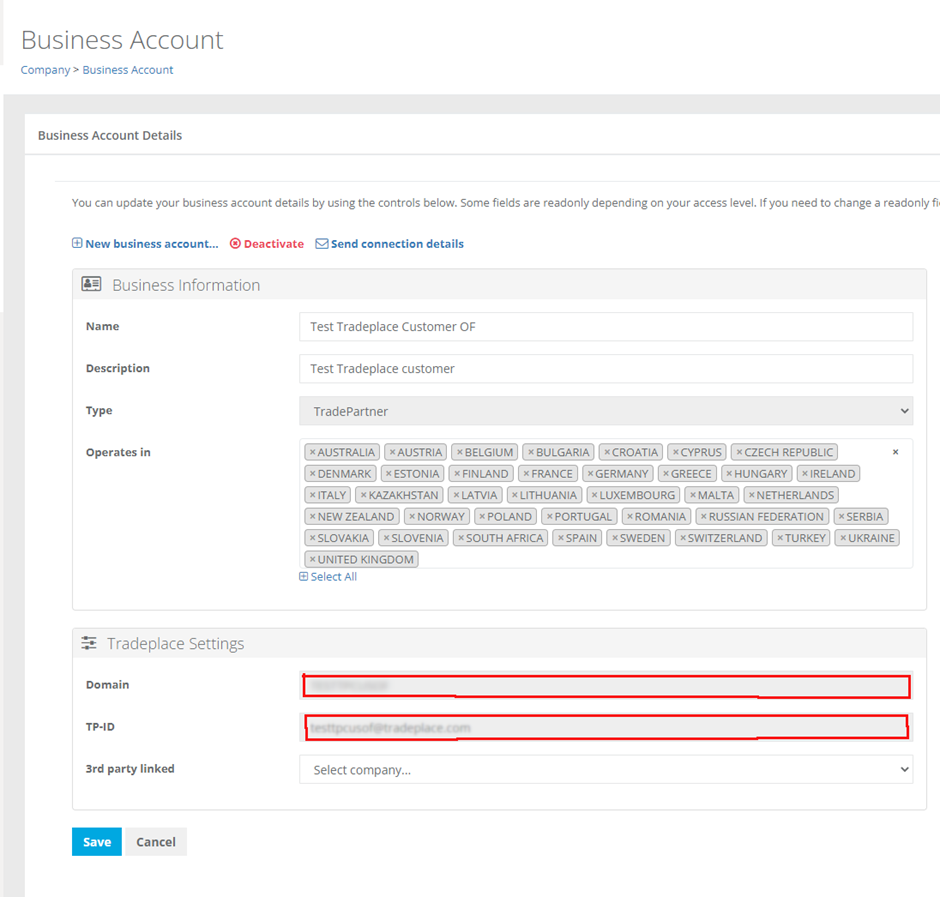940x897 pixels.
Task: Save the business account details
Action: coord(97,842)
